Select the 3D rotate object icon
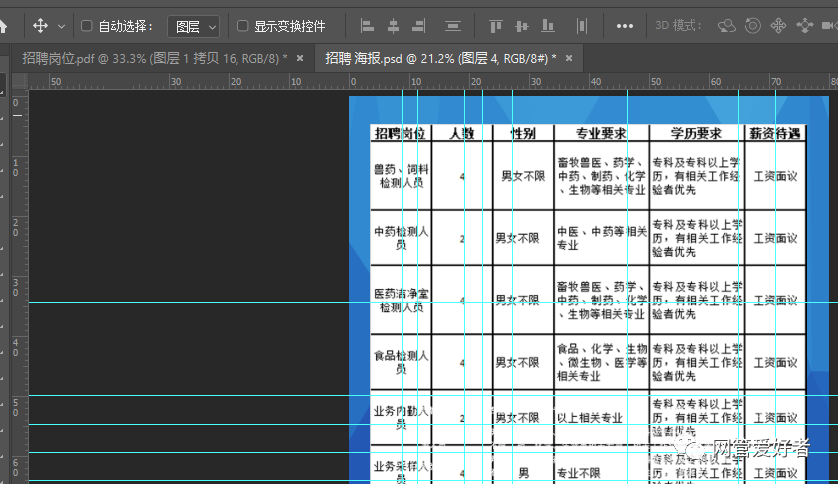Viewport: 838px width, 484px height. [726, 26]
